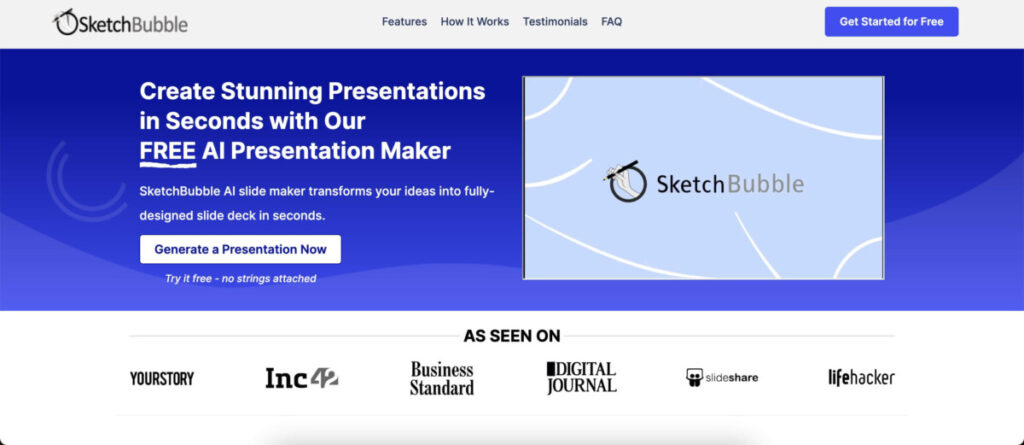Click the Business Standard logo

coord(442,378)
